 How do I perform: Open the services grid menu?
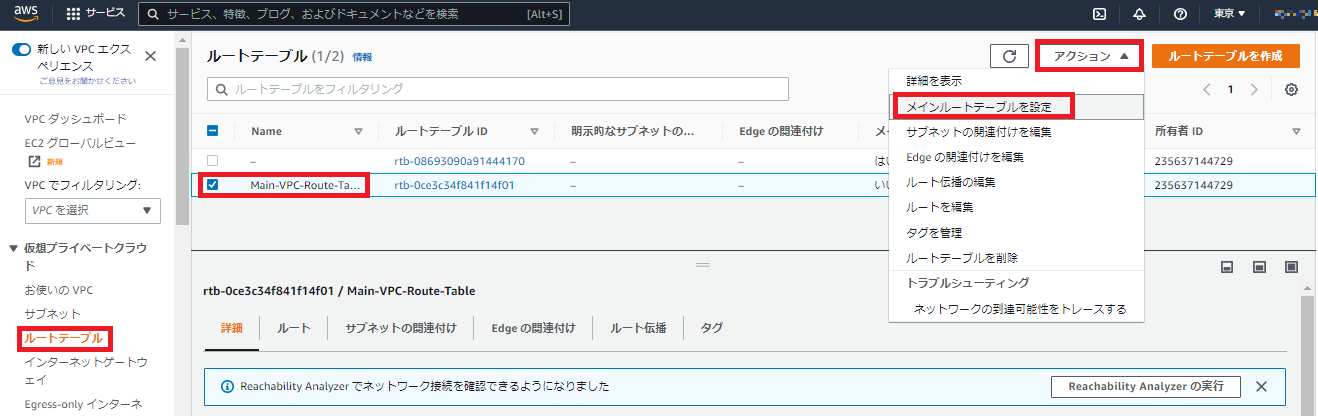tap(74, 14)
